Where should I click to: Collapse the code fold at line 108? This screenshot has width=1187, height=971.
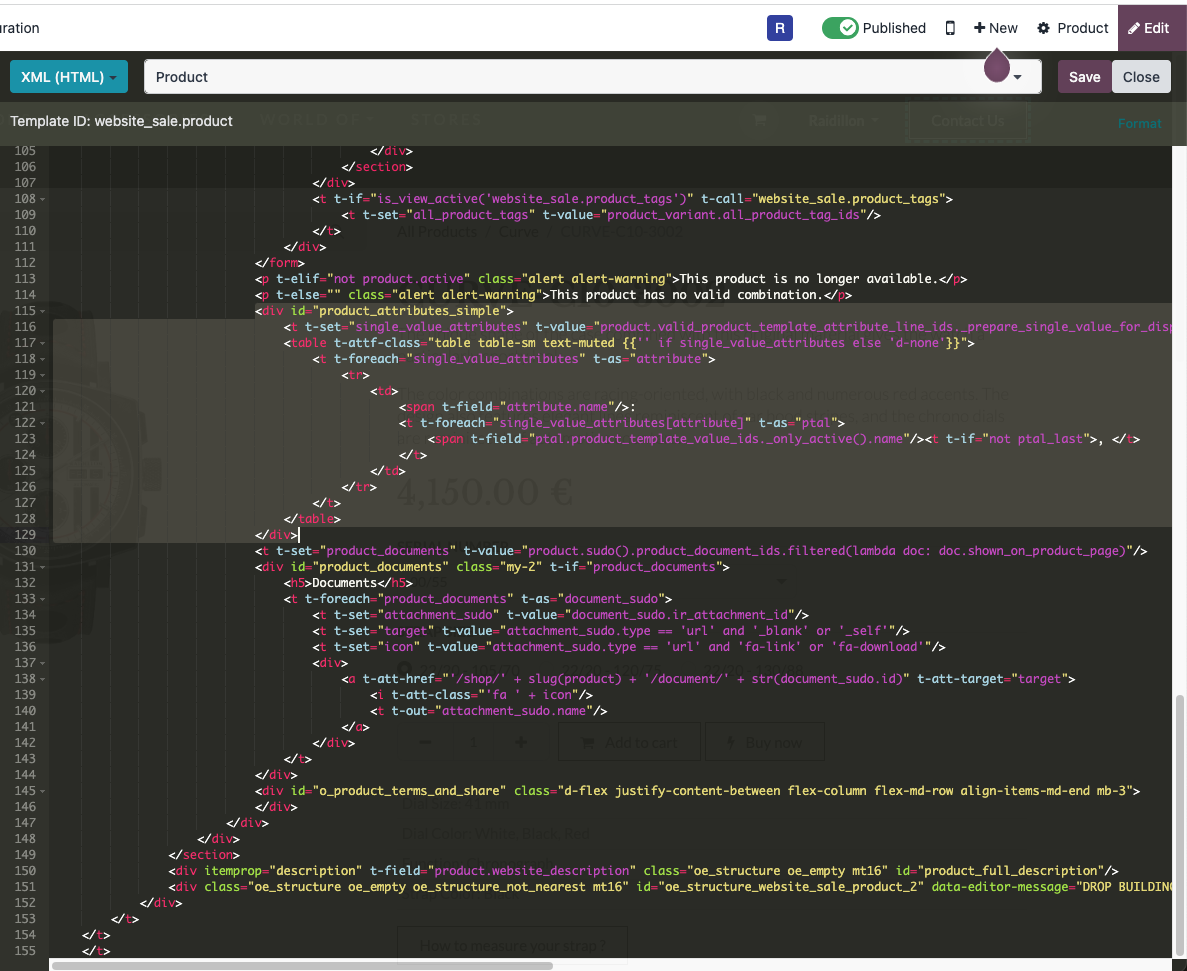[42, 199]
